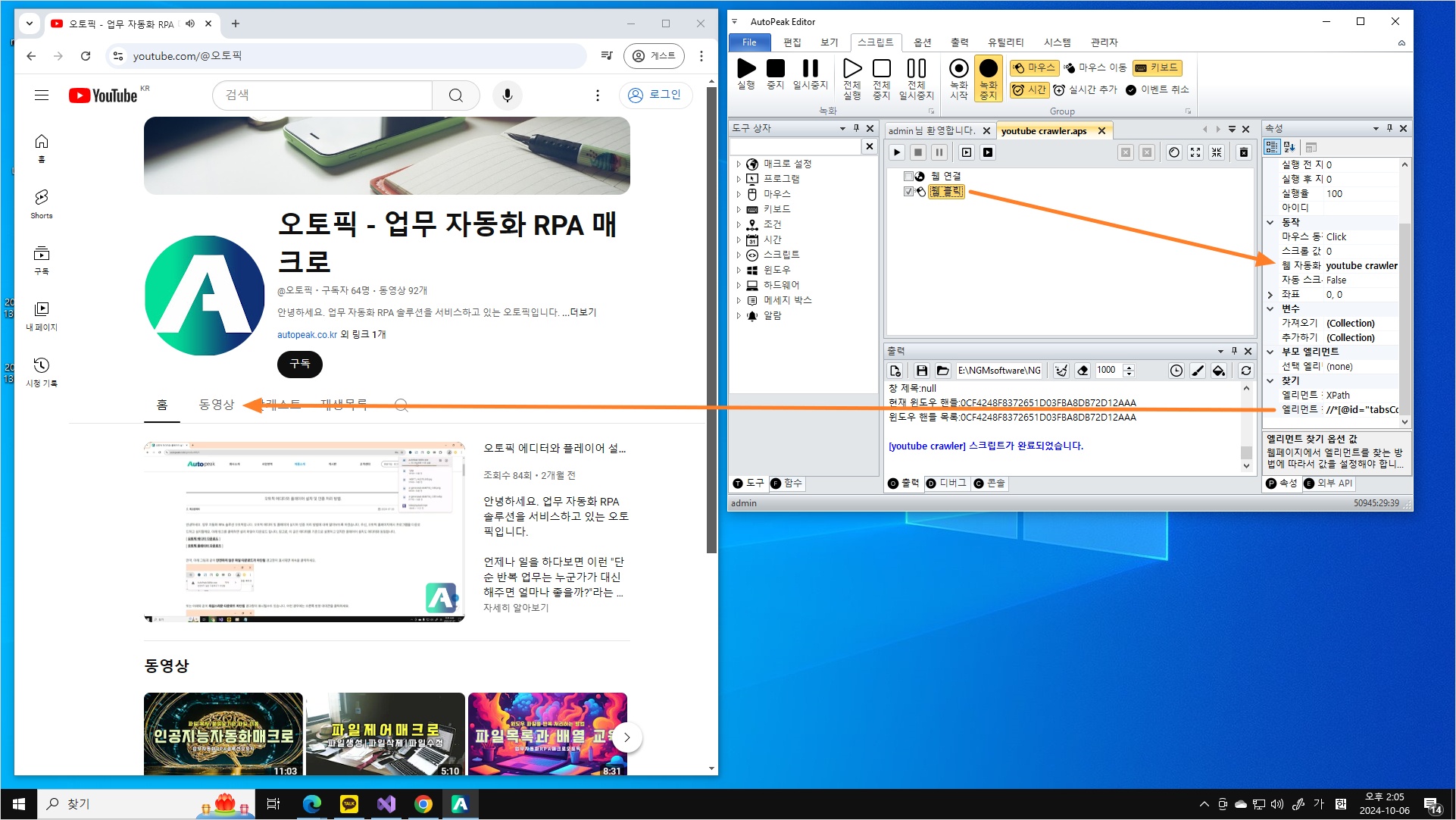Click the eraser icon in output panel

click(x=1083, y=371)
